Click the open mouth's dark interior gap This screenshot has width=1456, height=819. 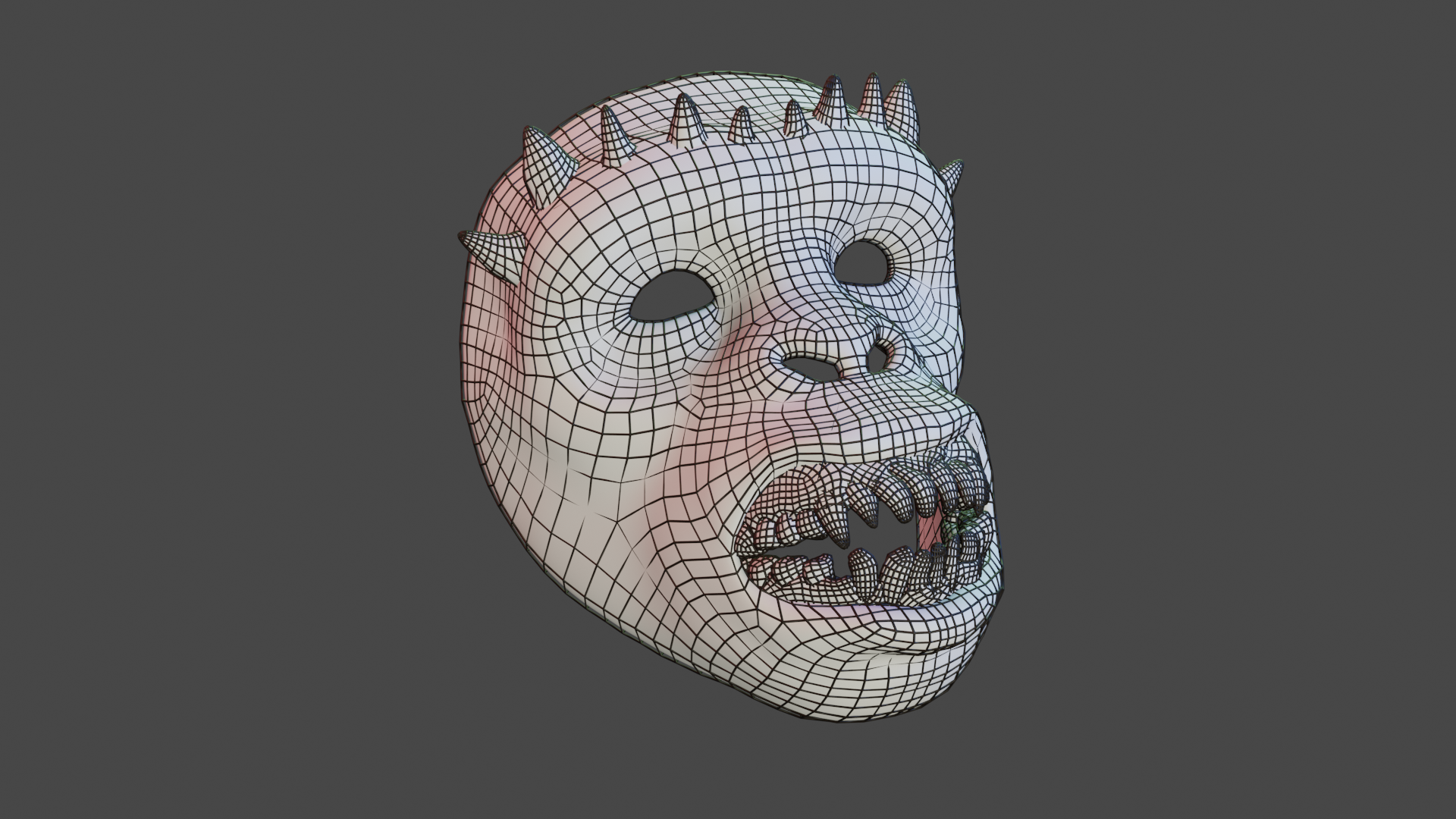[x=887, y=536]
